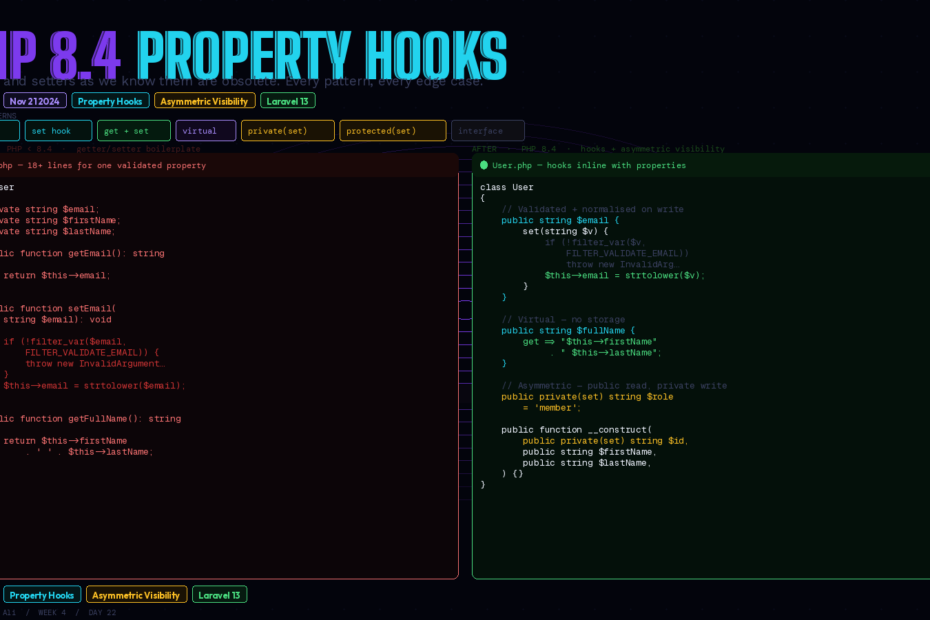Viewport: 930px width, 620px height.
Task: Click the Nov 21 2024 date tag
Action: [35, 101]
